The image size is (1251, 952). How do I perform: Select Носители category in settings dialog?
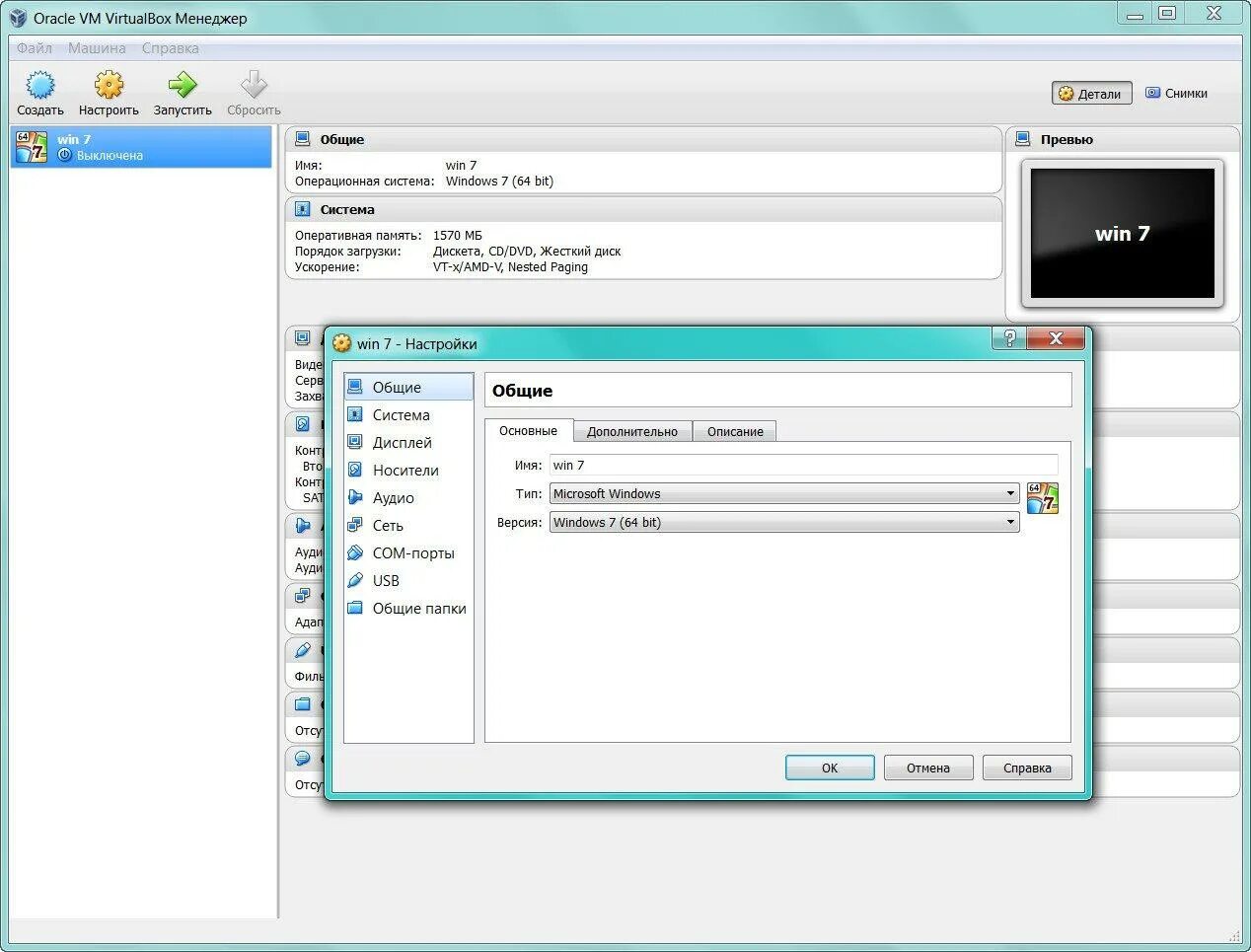[x=408, y=471]
